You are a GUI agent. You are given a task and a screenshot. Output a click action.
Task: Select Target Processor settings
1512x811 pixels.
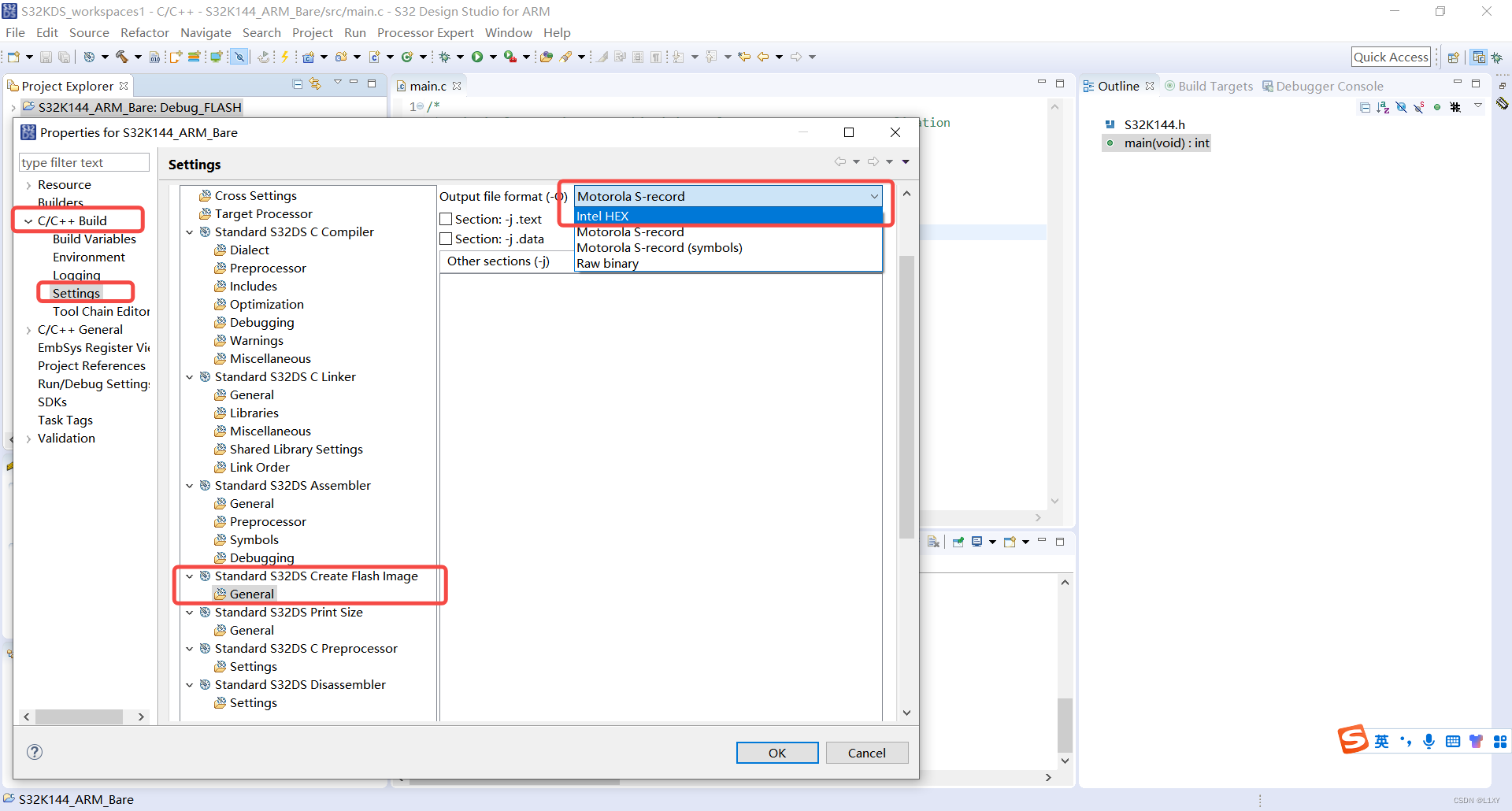coord(263,213)
